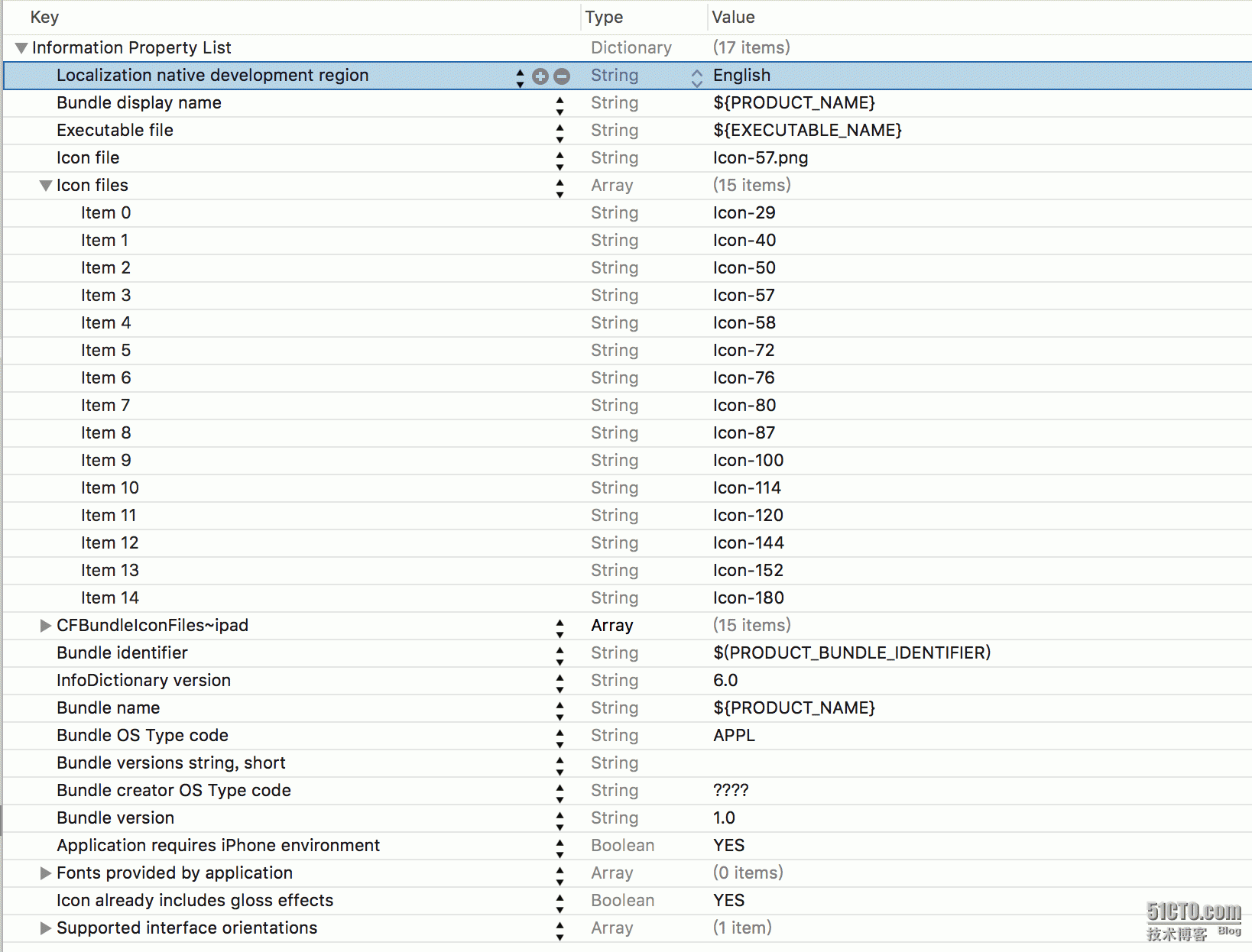Viewport: 1252px width, 952px height.
Task: Select the Item 7 row
Action: [x=627, y=406]
